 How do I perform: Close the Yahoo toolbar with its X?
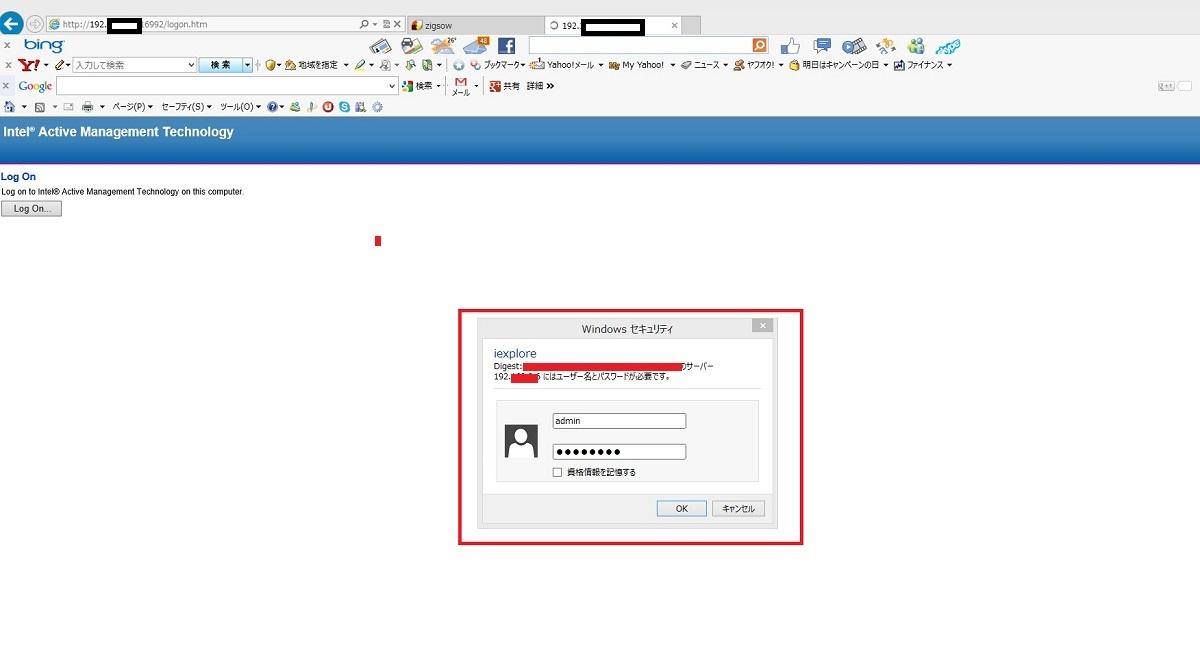click(8, 65)
